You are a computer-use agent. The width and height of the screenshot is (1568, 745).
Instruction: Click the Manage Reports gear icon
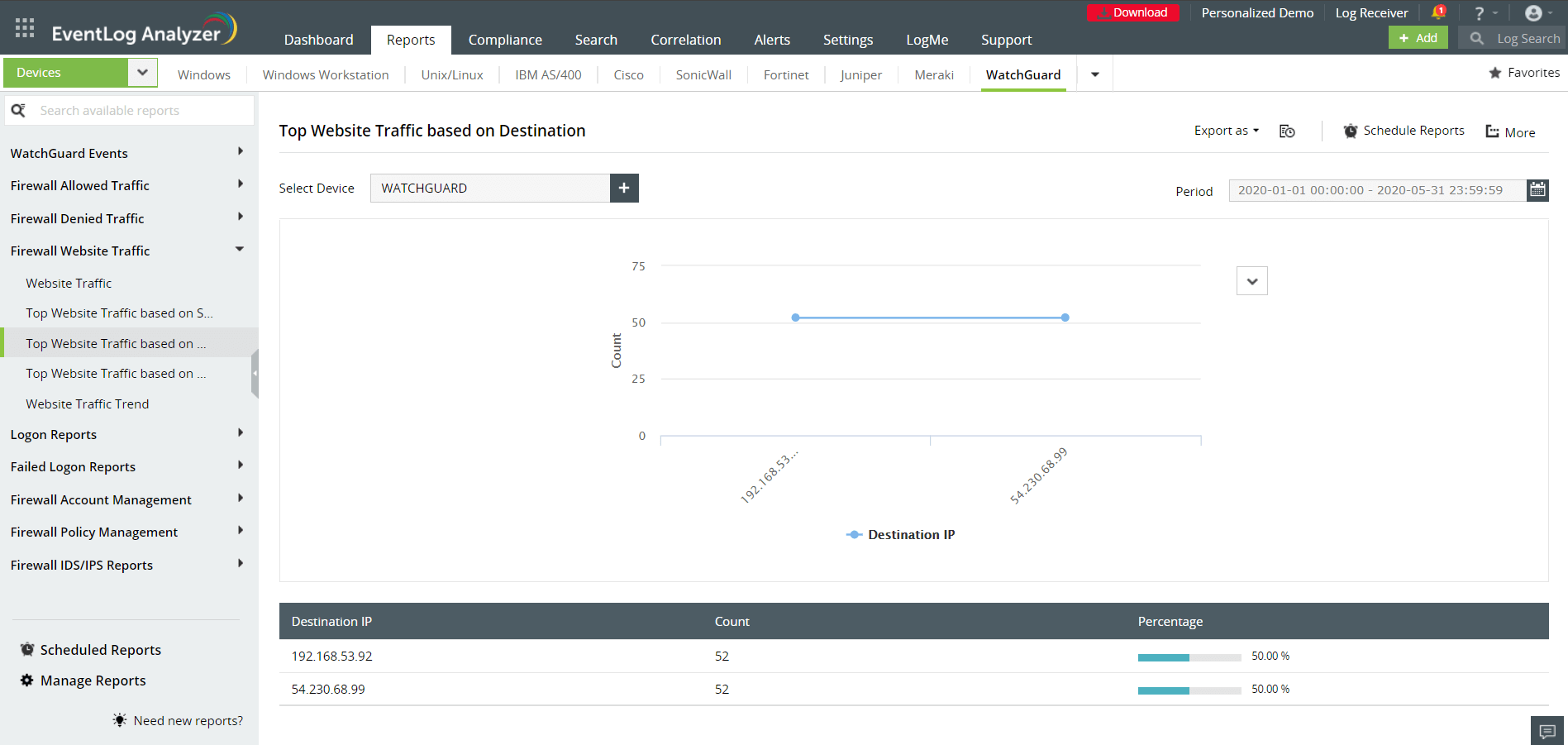coord(27,680)
